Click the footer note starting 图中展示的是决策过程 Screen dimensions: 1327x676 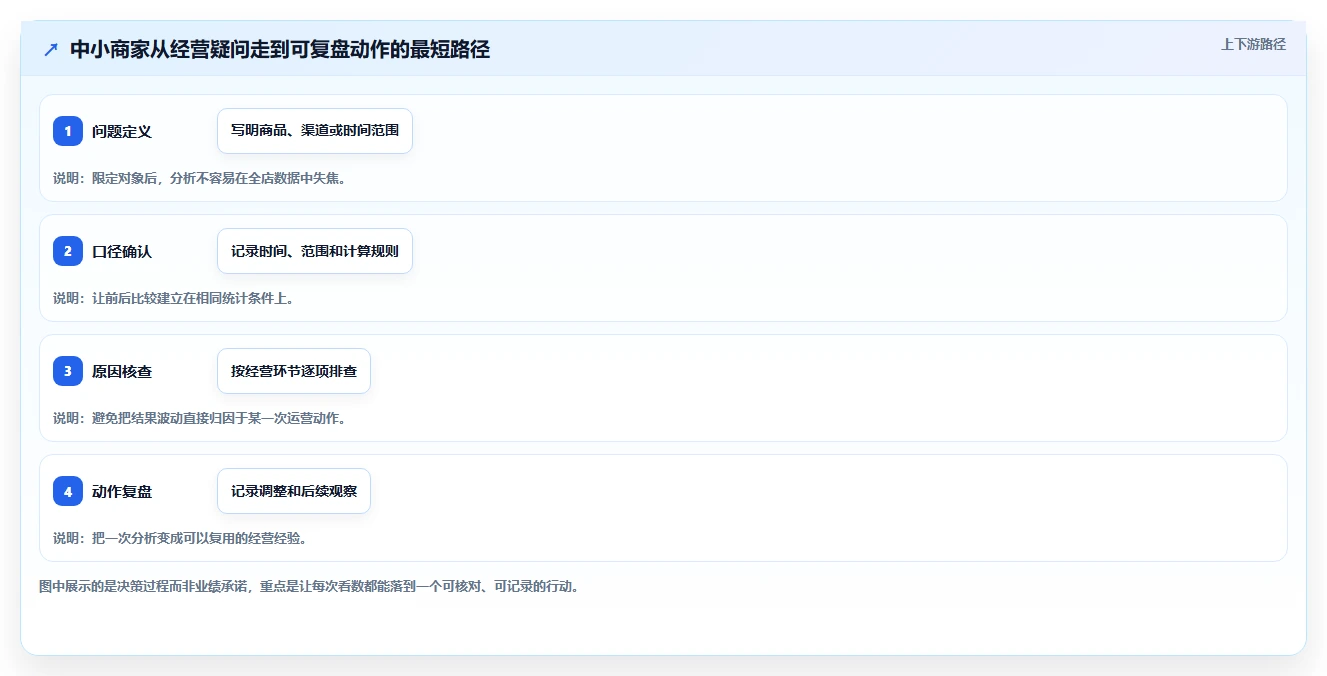coord(309,586)
